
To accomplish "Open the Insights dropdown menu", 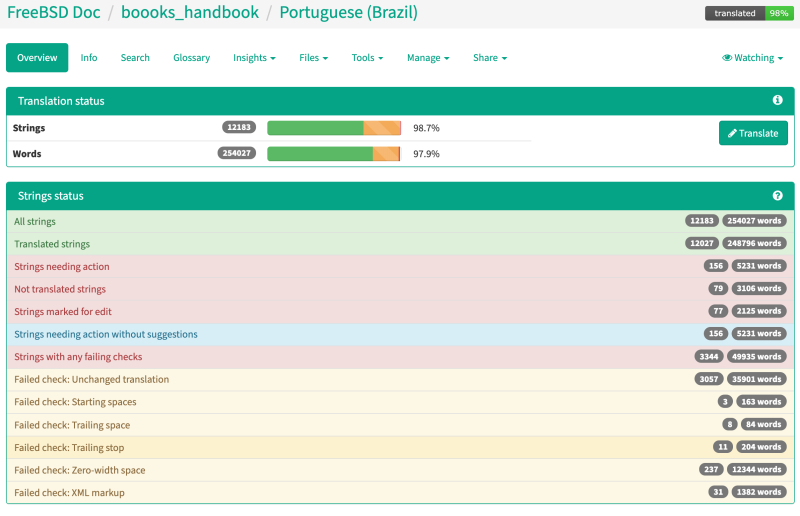I will click(x=254, y=58).
